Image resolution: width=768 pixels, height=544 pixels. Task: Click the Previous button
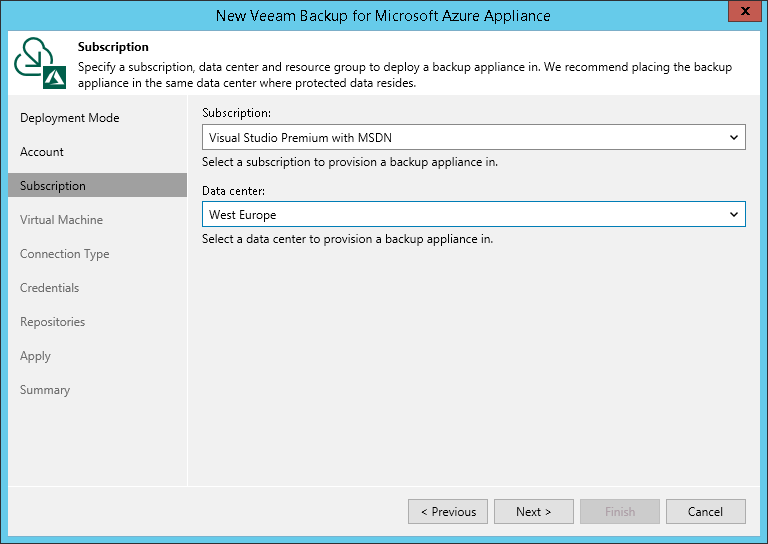[448, 512]
